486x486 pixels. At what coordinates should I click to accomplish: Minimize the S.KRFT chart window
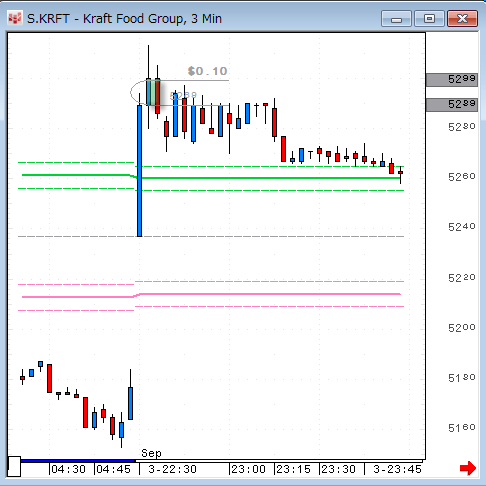pos(396,19)
